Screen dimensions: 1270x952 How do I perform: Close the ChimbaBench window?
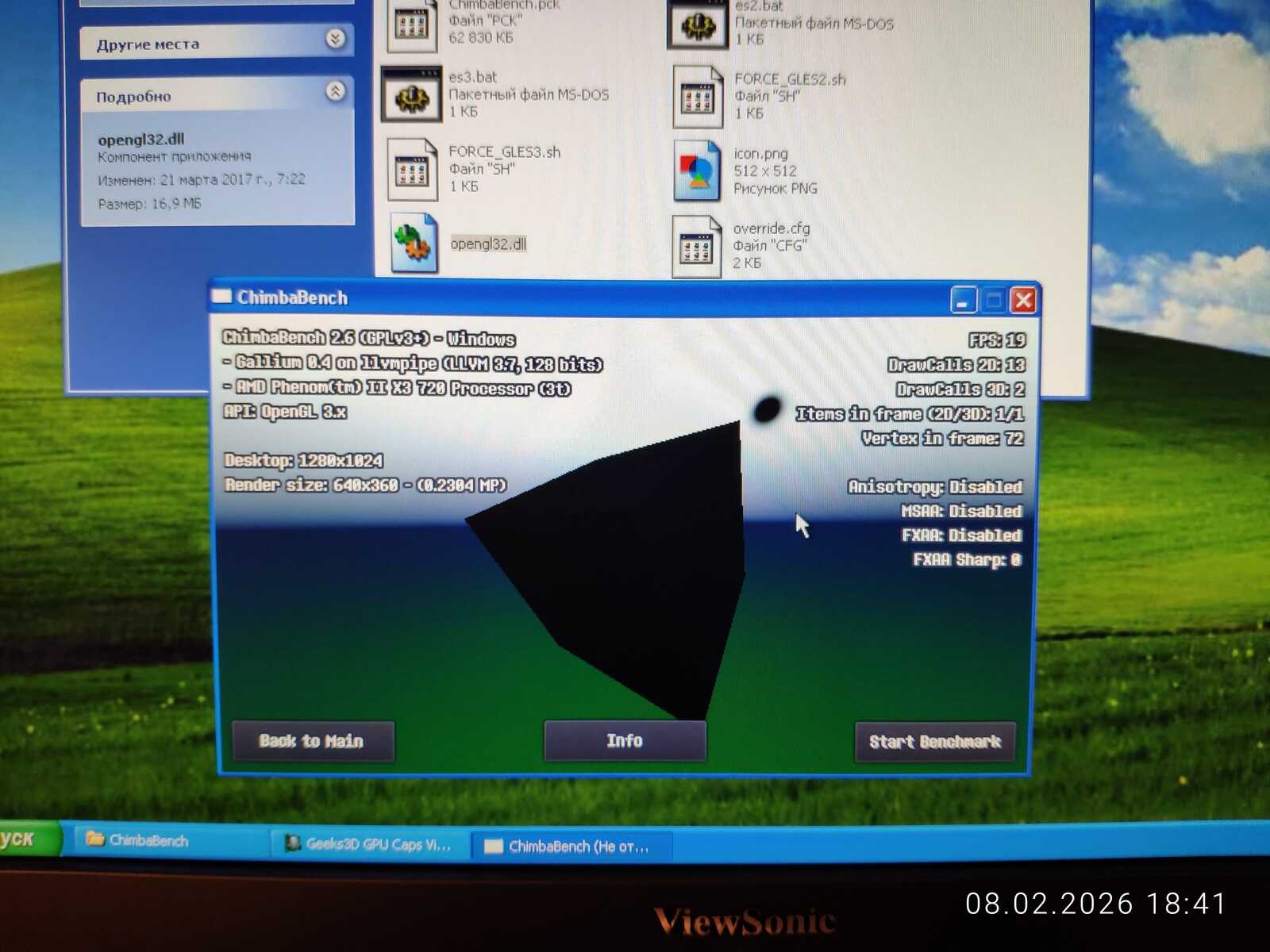1024,301
